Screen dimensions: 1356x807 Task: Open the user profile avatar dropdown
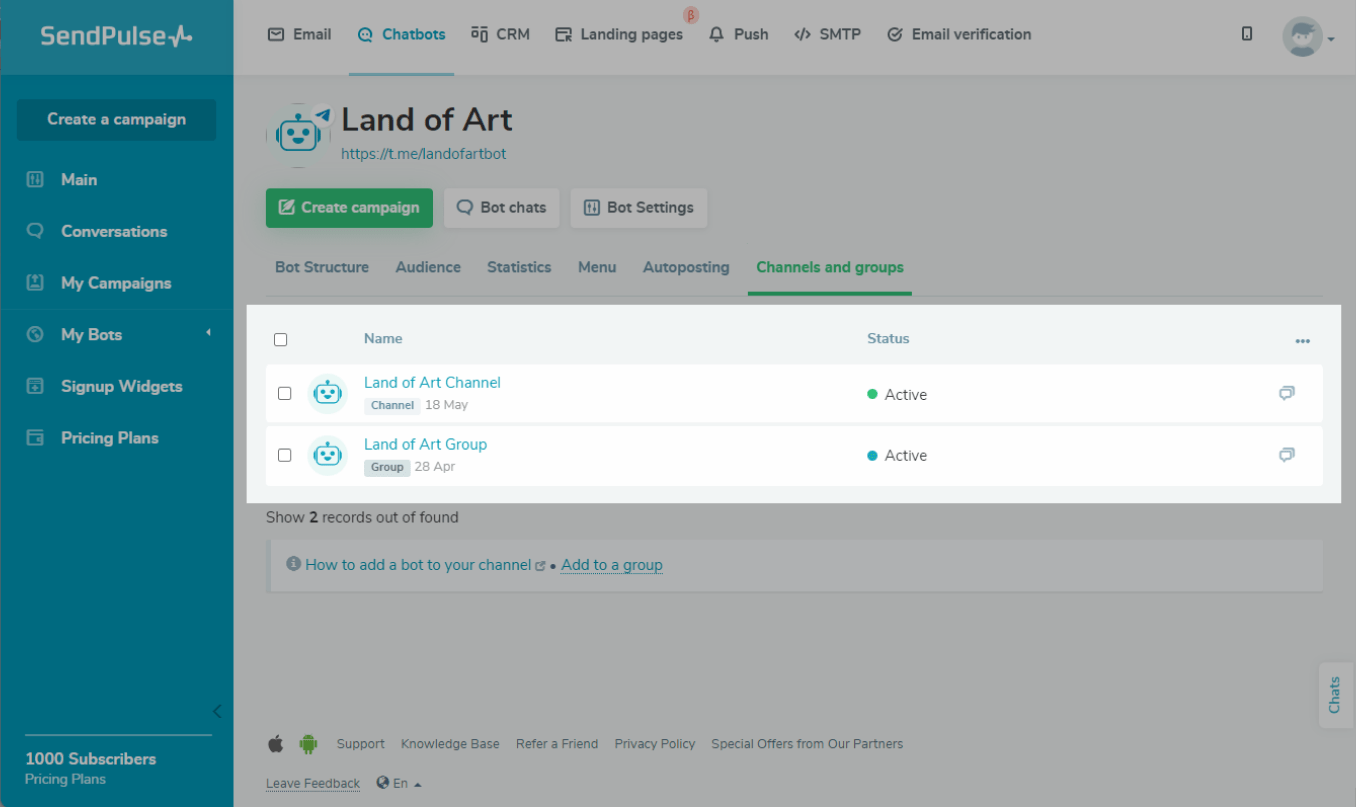(x=1306, y=37)
